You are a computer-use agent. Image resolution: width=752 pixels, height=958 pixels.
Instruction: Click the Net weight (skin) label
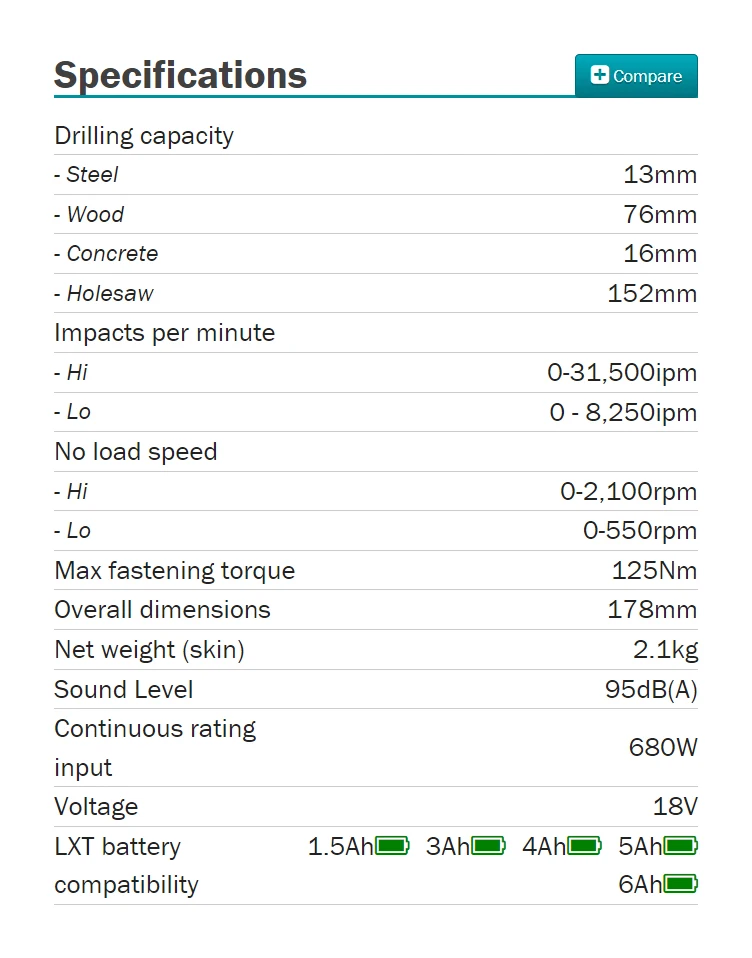pos(149,650)
